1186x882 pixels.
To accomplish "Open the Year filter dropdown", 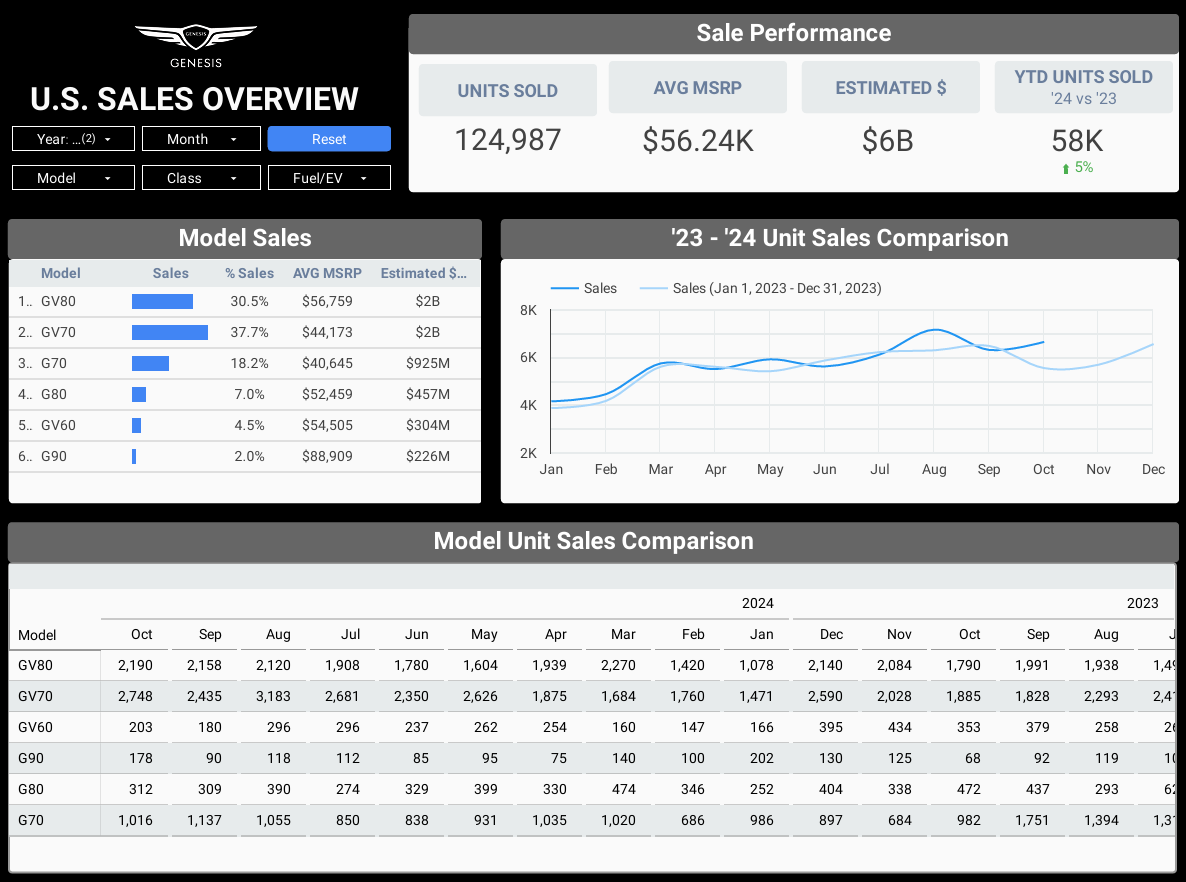I will click(x=73, y=139).
